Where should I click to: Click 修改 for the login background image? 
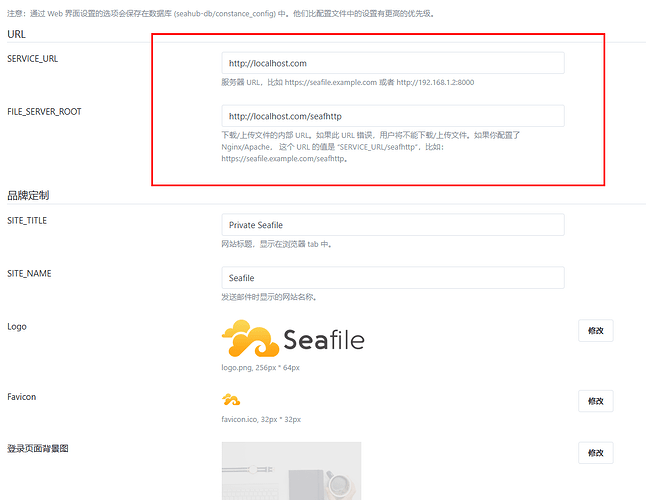(x=595, y=453)
